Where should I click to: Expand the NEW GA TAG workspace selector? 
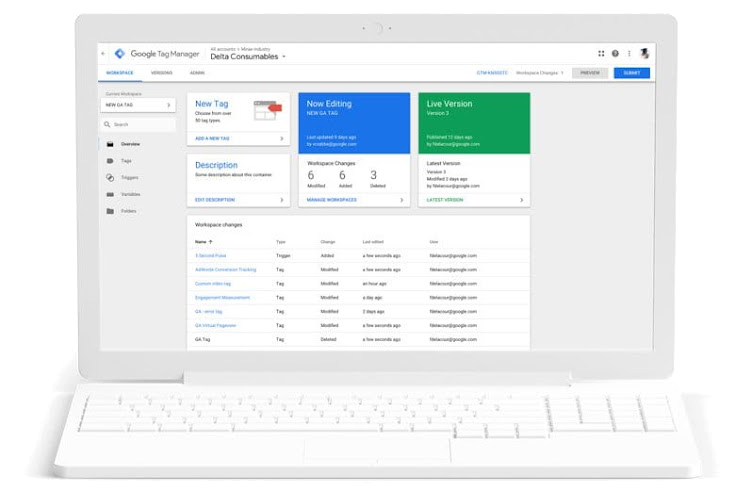138,105
